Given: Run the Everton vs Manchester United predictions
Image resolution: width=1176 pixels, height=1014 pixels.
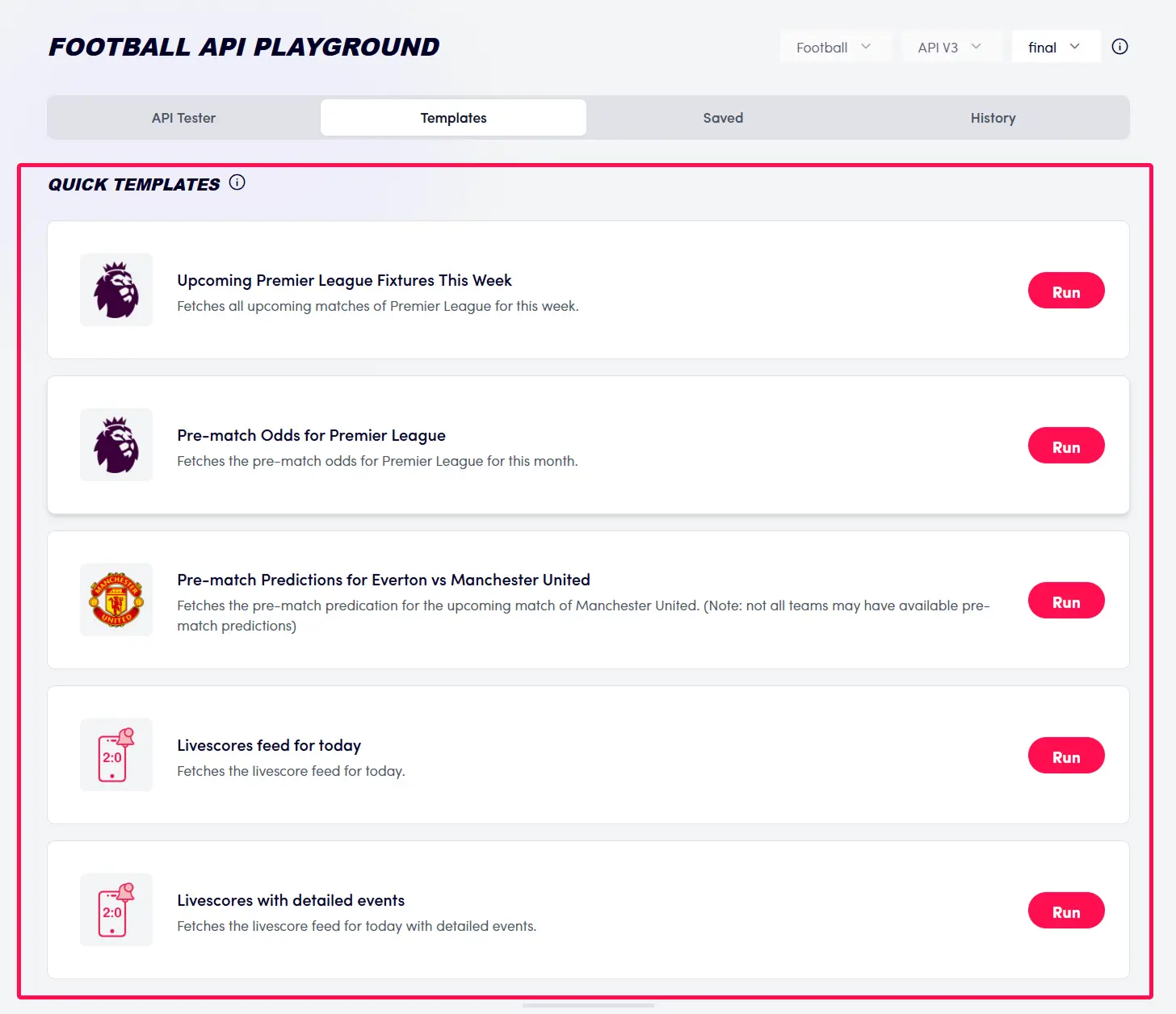Looking at the screenshot, I should pos(1066,600).
